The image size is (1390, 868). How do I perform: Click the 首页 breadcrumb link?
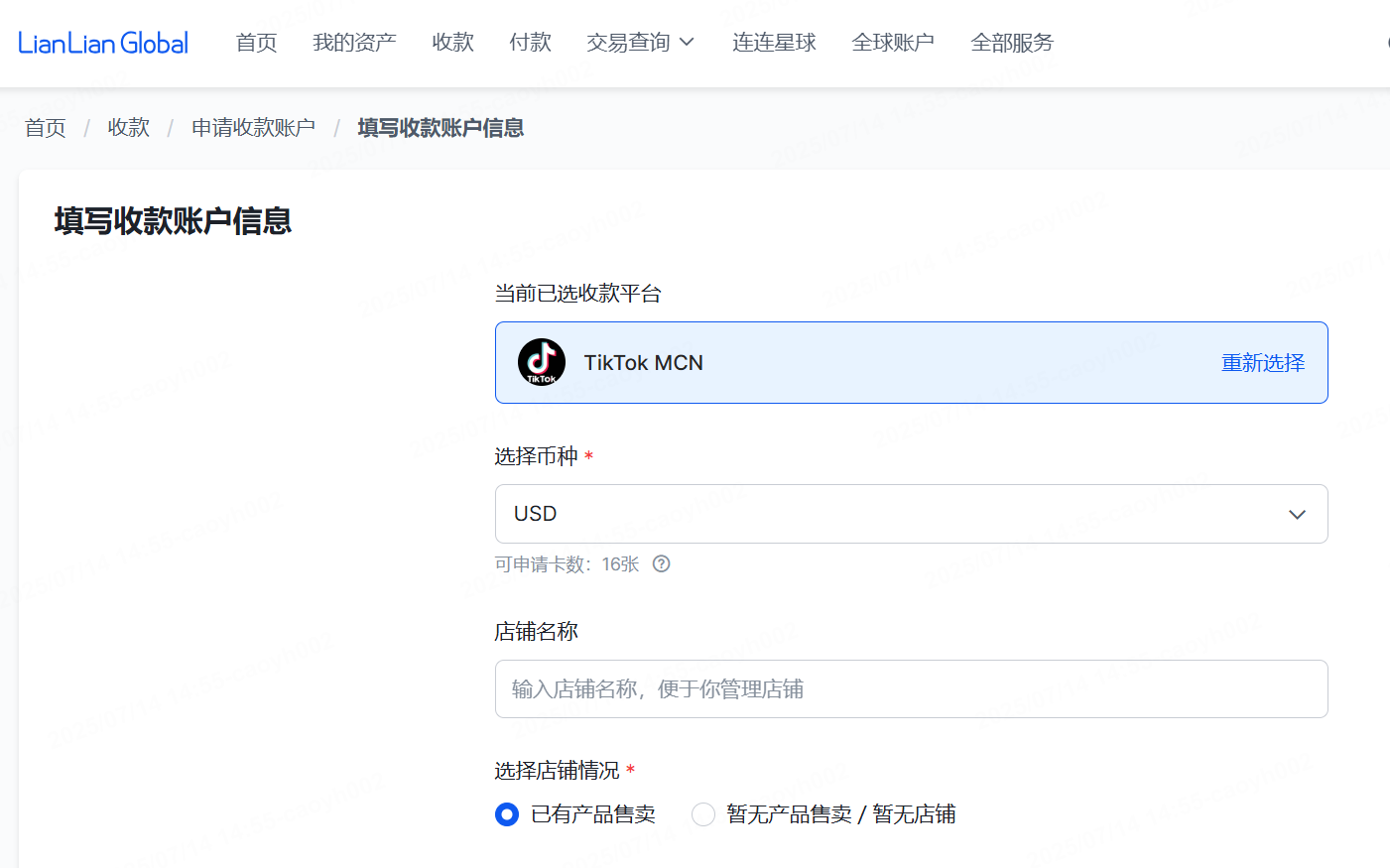(x=46, y=128)
